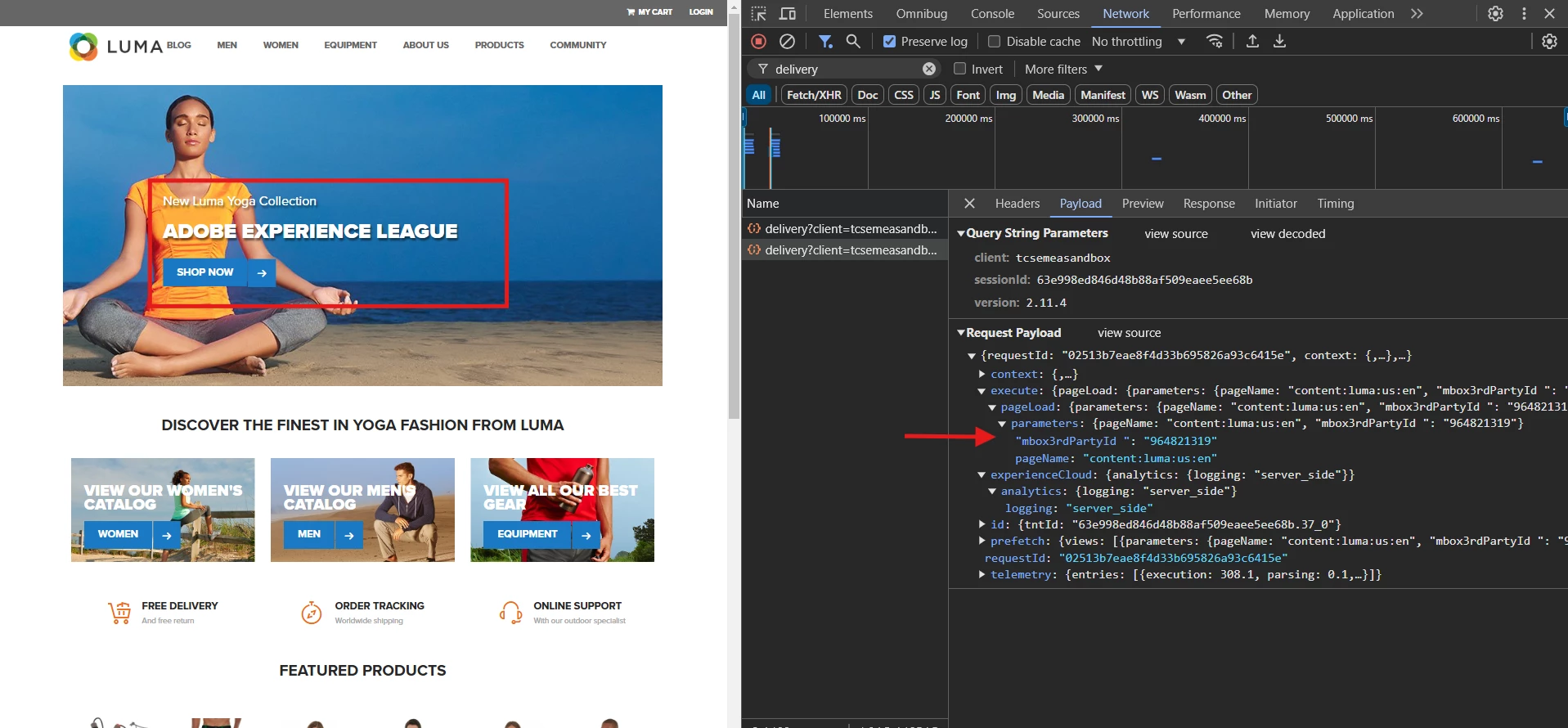The image size is (1568, 728).
Task: Open DevTools three-dot customize menu
Action: point(1524,14)
